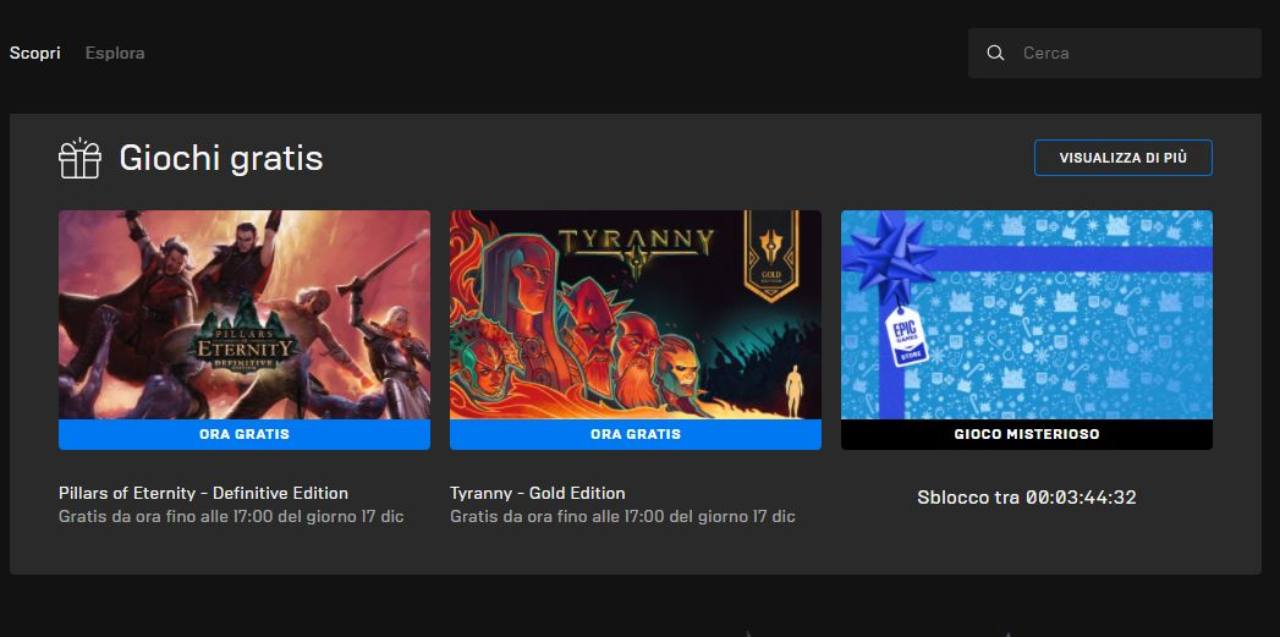Select the mystery game gift-wrap thumbnail

pyautogui.click(x=1027, y=315)
